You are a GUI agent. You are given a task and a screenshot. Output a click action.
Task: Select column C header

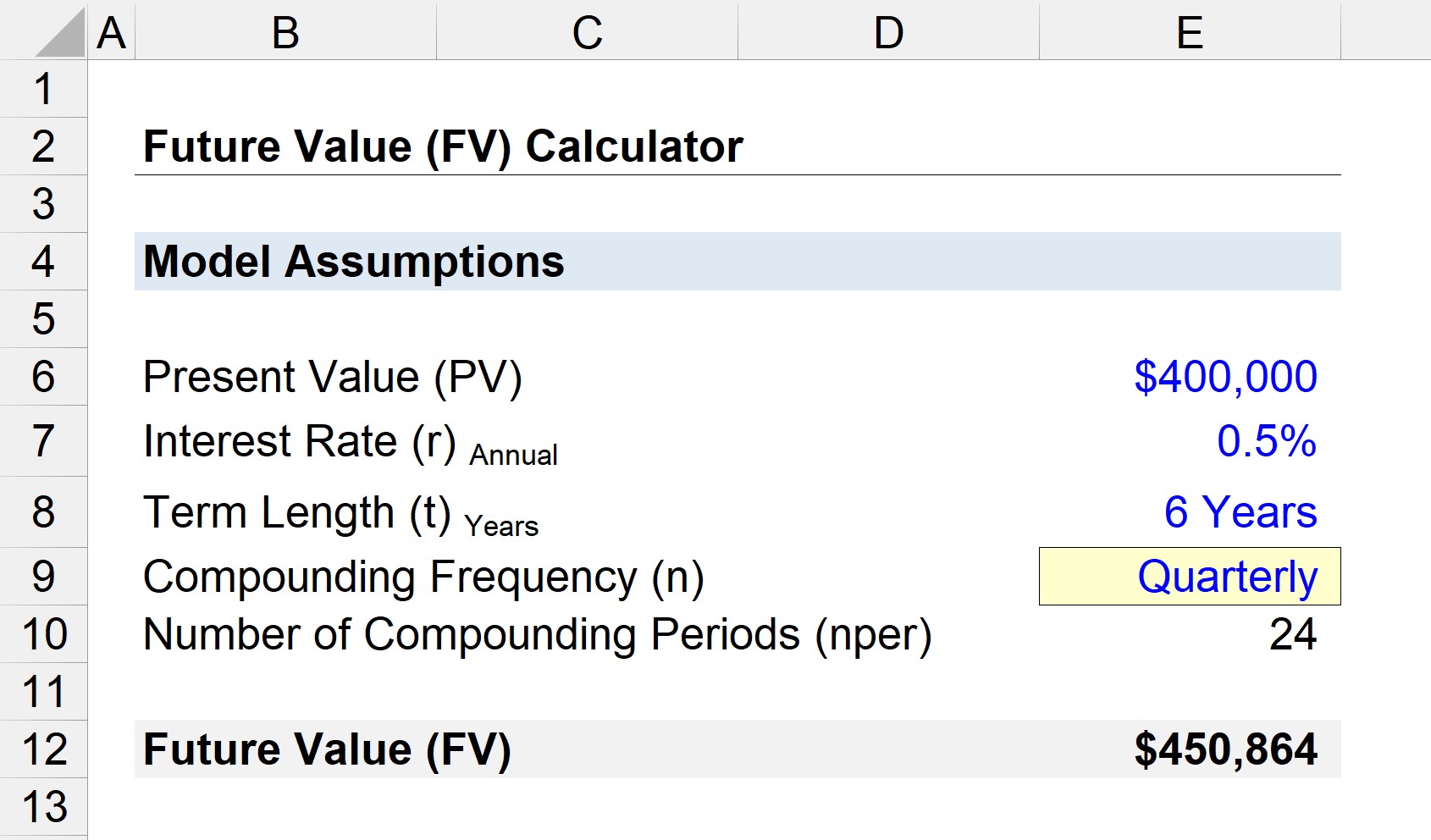point(587,32)
